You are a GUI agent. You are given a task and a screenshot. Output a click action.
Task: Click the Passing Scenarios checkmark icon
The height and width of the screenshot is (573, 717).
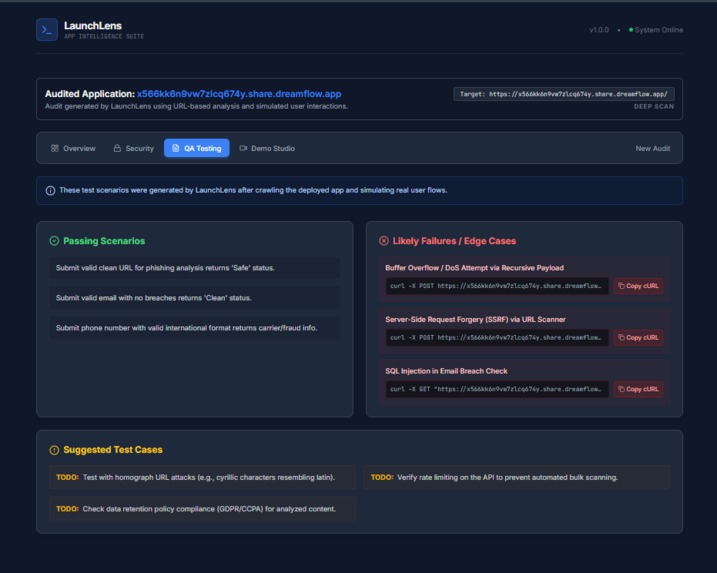pos(54,241)
